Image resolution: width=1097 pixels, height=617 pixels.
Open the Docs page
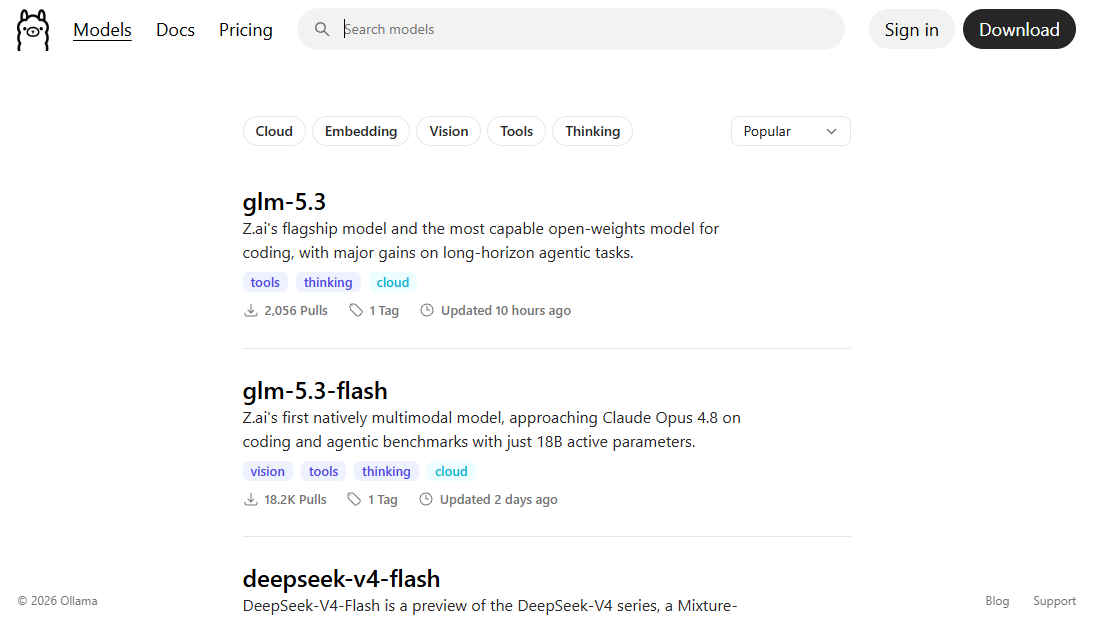click(x=176, y=29)
